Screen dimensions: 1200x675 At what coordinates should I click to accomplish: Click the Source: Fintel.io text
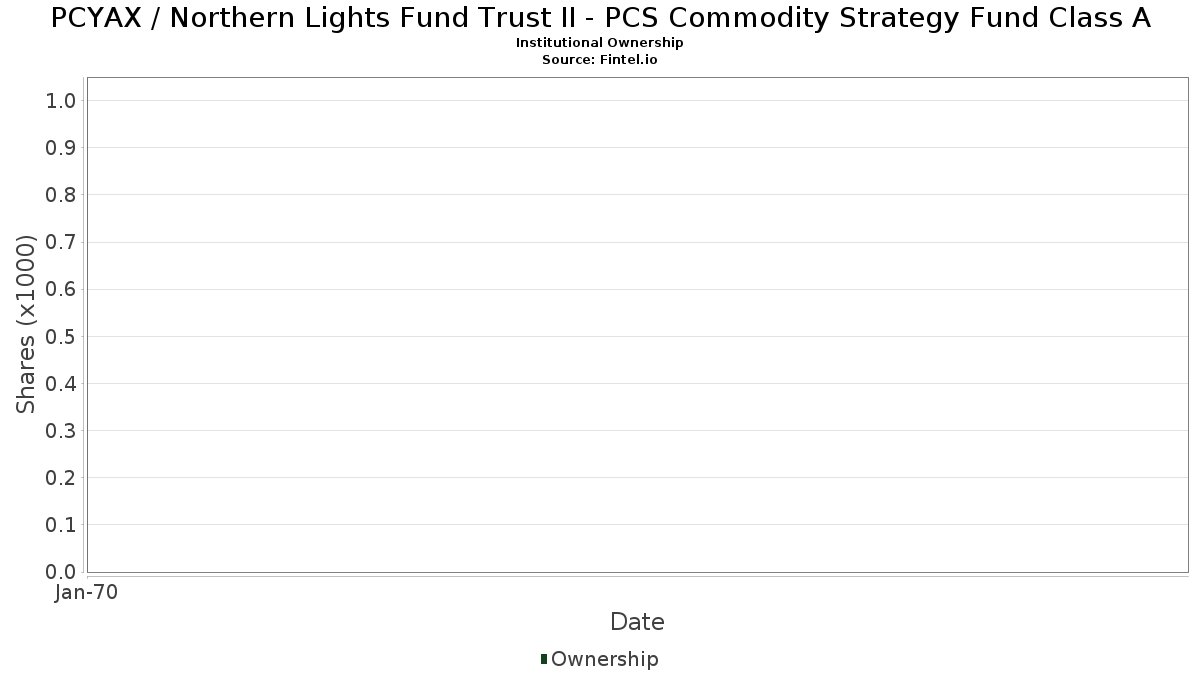[600, 59]
